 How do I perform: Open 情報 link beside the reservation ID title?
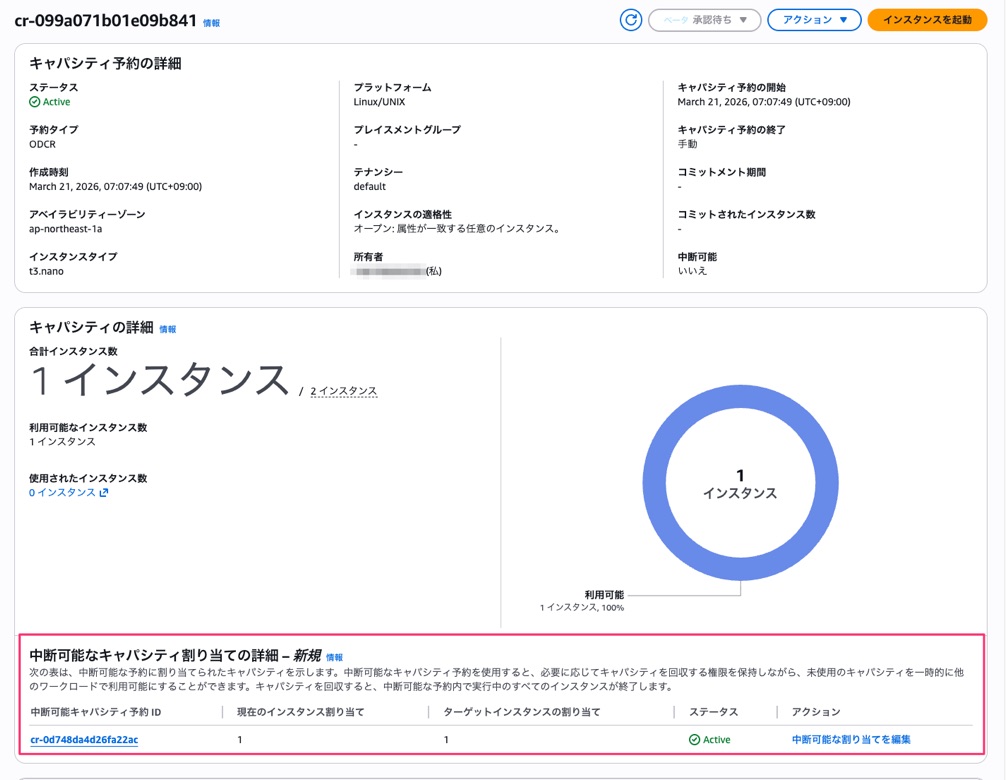[x=212, y=23]
